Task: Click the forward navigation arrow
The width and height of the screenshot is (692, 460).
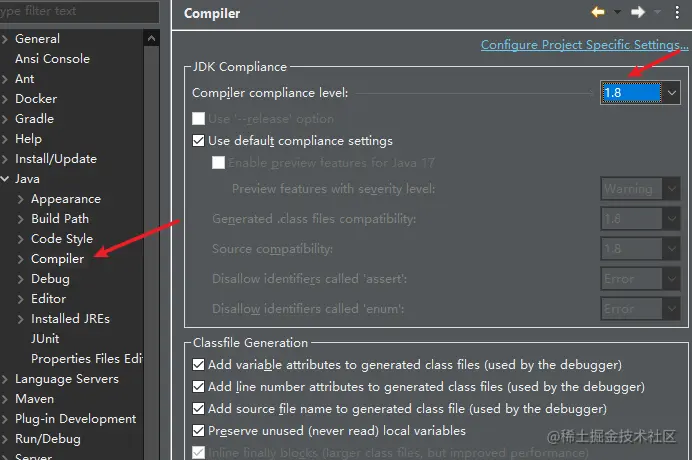Action: 638,12
